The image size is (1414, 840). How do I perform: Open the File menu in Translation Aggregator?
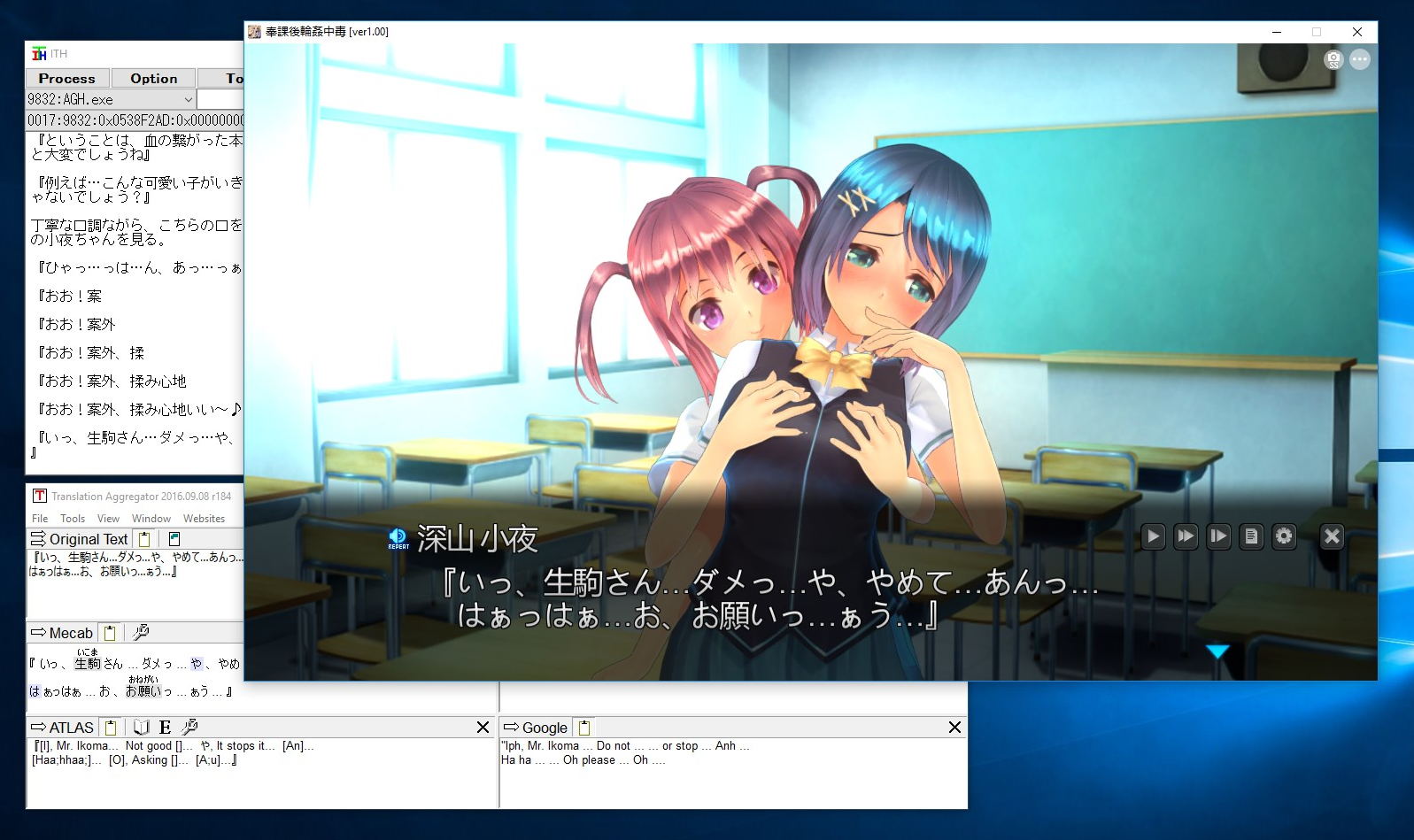40,519
